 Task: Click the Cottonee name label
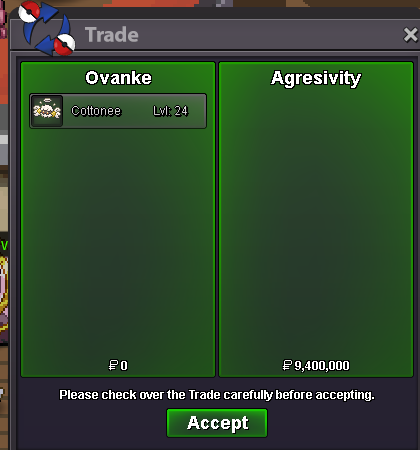pos(96,111)
